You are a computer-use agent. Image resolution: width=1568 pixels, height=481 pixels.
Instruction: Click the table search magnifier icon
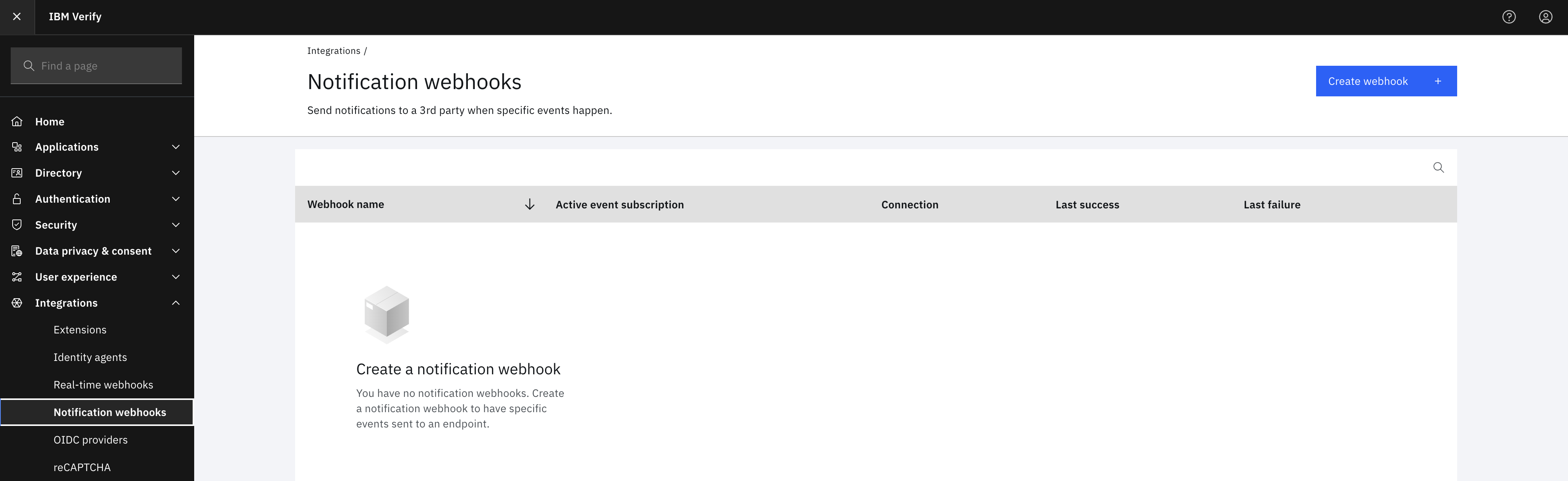pyautogui.click(x=1438, y=167)
